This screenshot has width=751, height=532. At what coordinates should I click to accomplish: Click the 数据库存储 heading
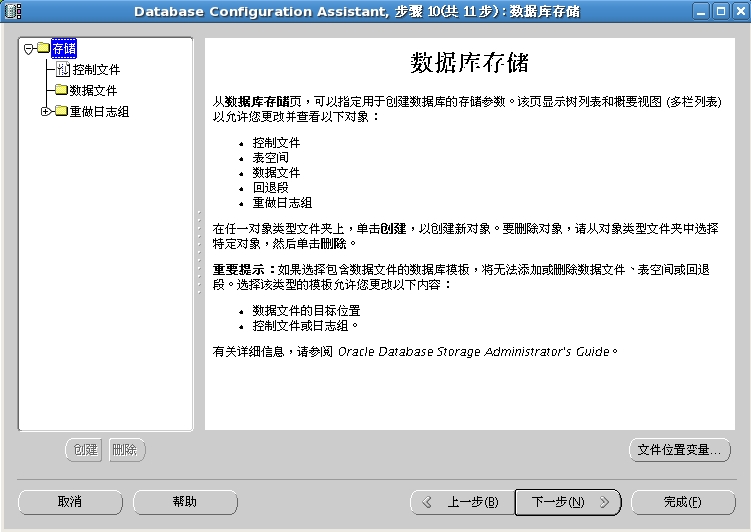[x=469, y=63]
